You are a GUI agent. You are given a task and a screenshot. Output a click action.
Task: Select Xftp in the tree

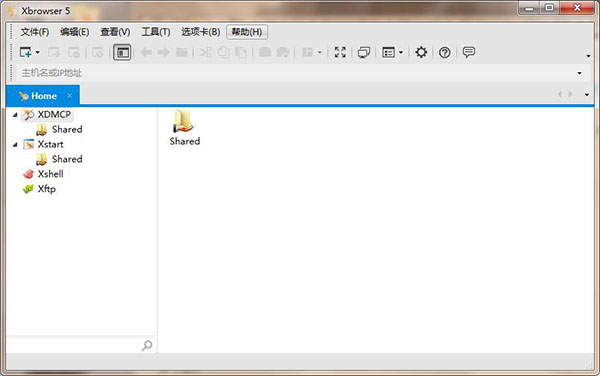tap(46, 189)
